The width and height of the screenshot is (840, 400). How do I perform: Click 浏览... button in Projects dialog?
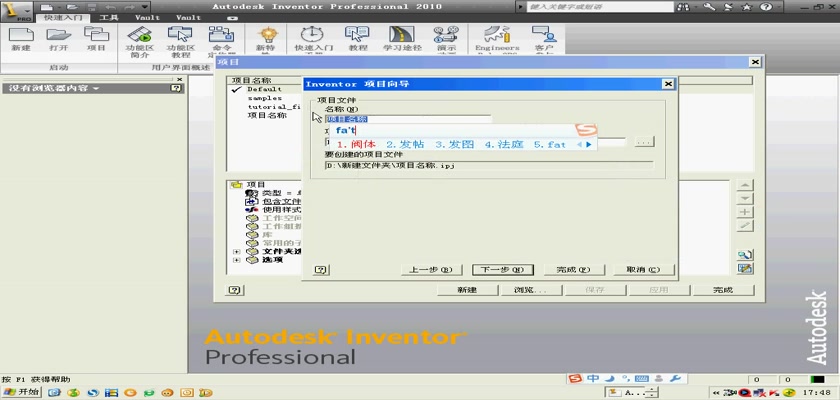[x=530, y=290]
